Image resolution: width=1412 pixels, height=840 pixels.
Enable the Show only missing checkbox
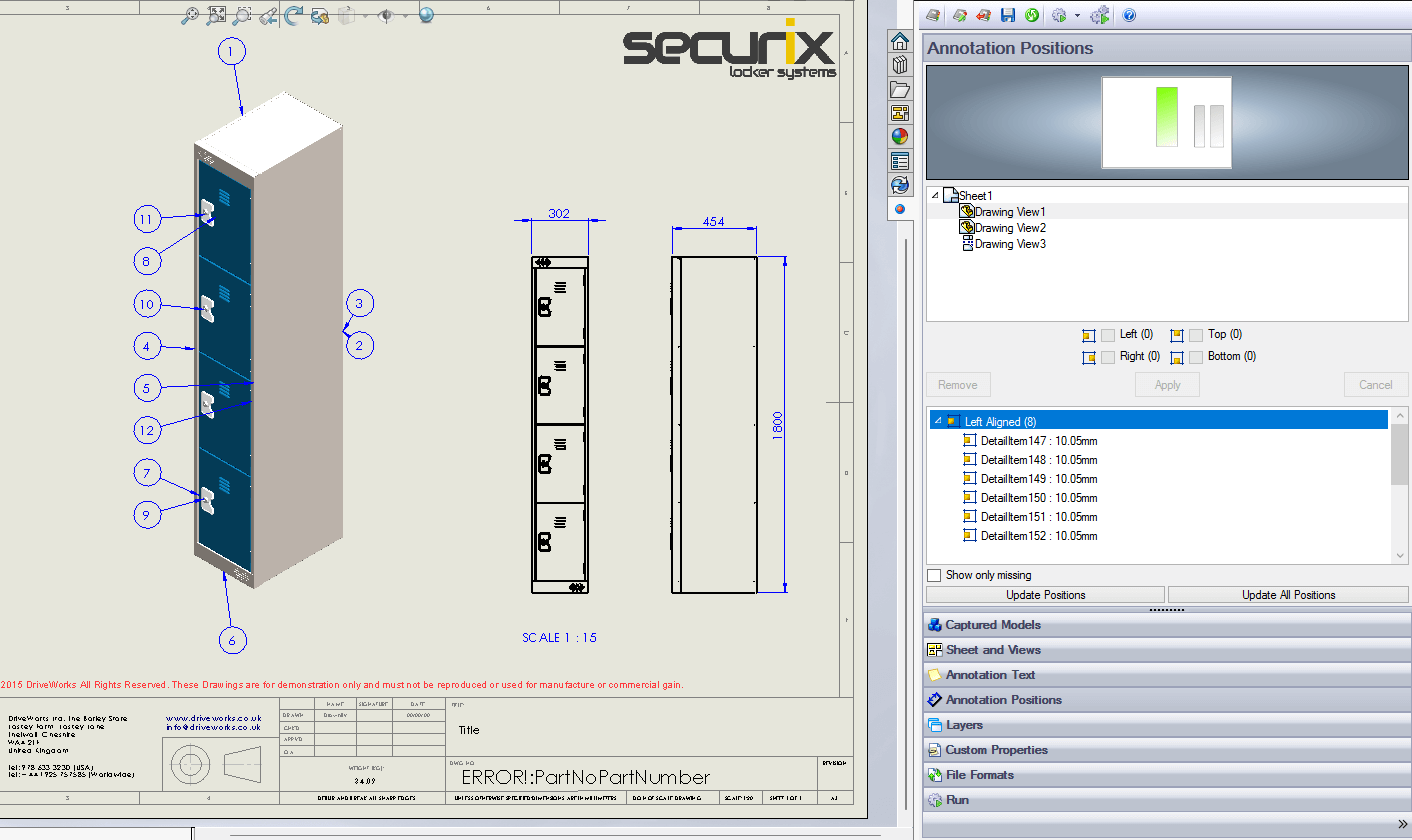(934, 575)
